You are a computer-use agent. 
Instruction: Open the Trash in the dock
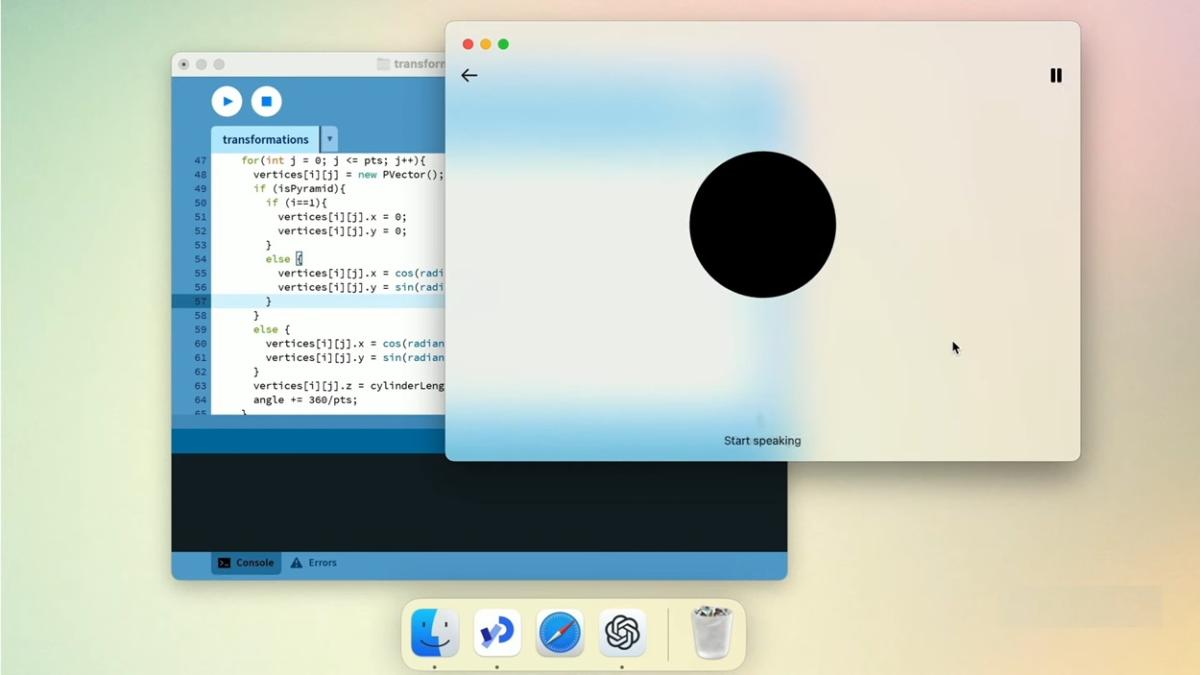point(712,632)
